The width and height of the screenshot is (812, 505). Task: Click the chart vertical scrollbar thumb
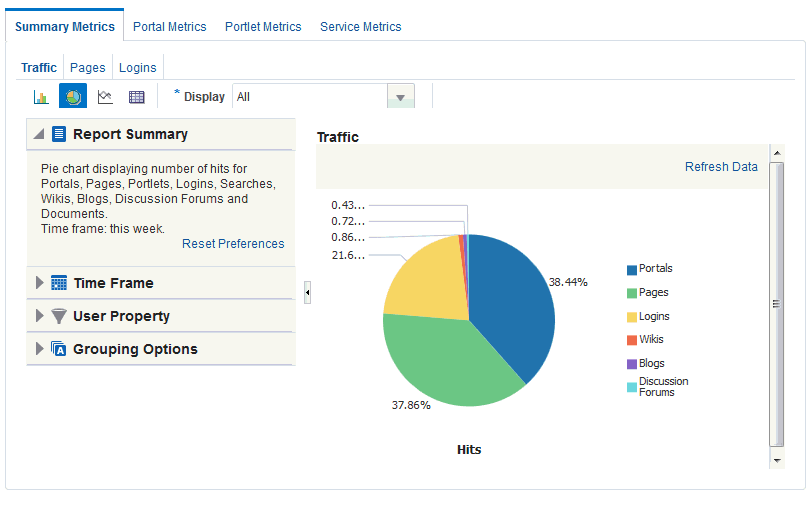[x=777, y=304]
